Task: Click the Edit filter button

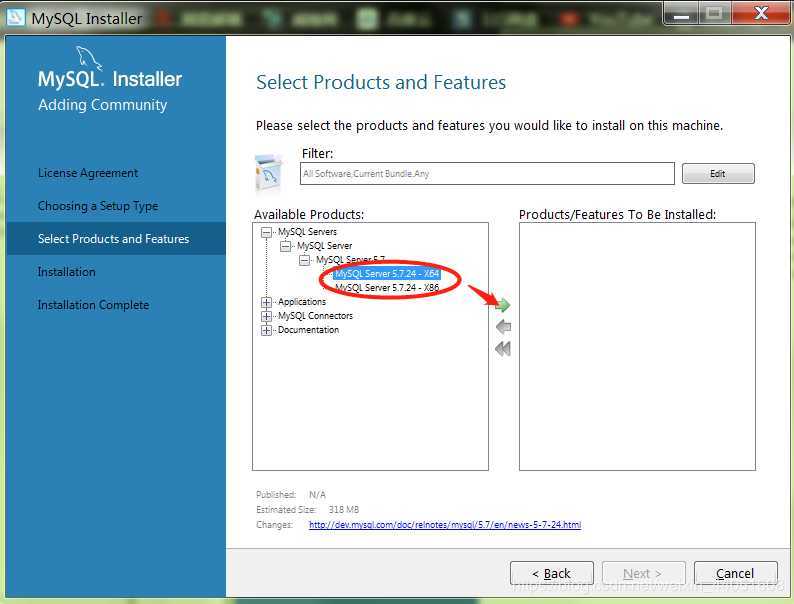Action: tap(718, 174)
